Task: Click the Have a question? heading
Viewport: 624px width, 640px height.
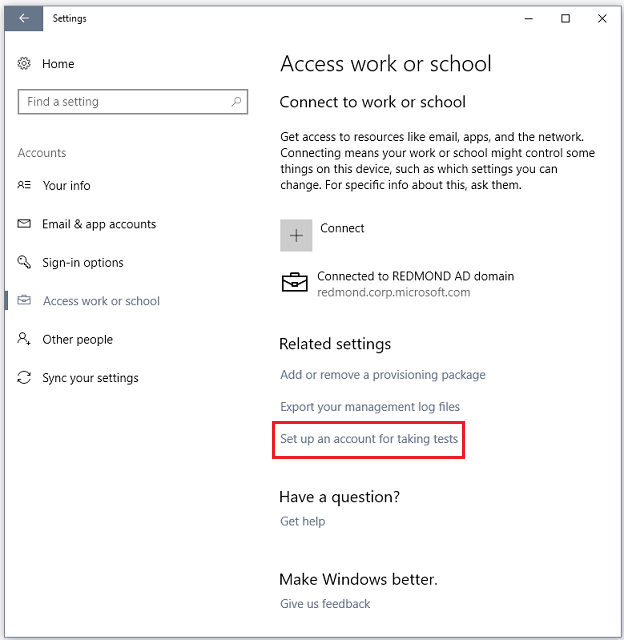Action: click(340, 497)
